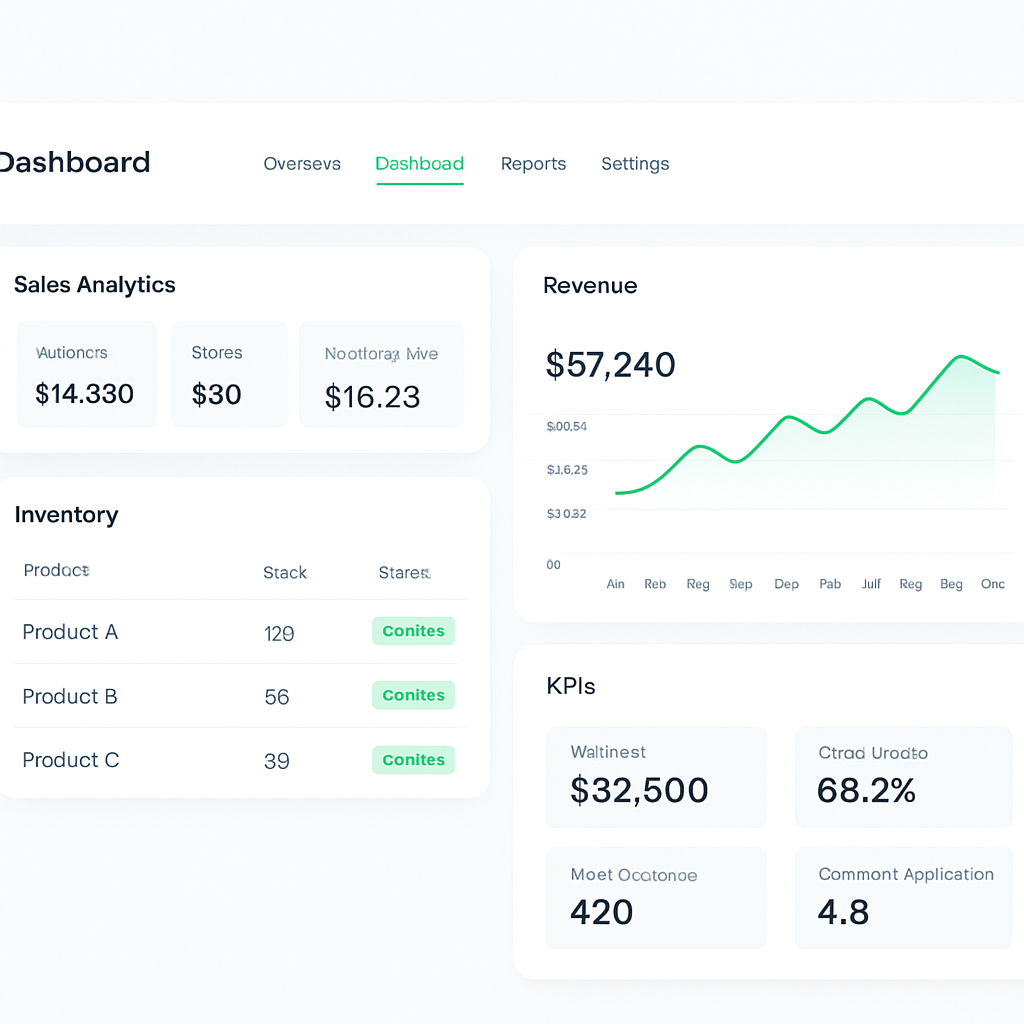The image size is (1024, 1024).
Task: Click the Sales Analytics heading
Action: click(95, 285)
